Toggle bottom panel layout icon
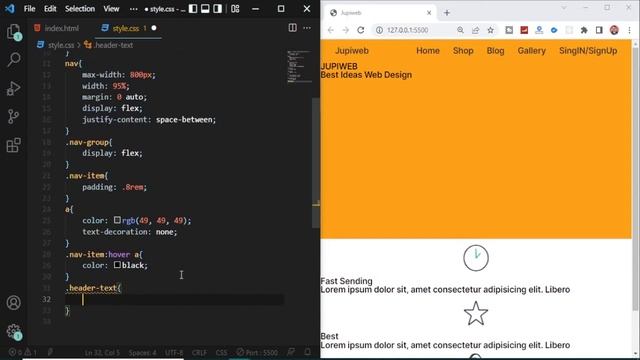The height and width of the screenshot is (360, 640). (205, 9)
